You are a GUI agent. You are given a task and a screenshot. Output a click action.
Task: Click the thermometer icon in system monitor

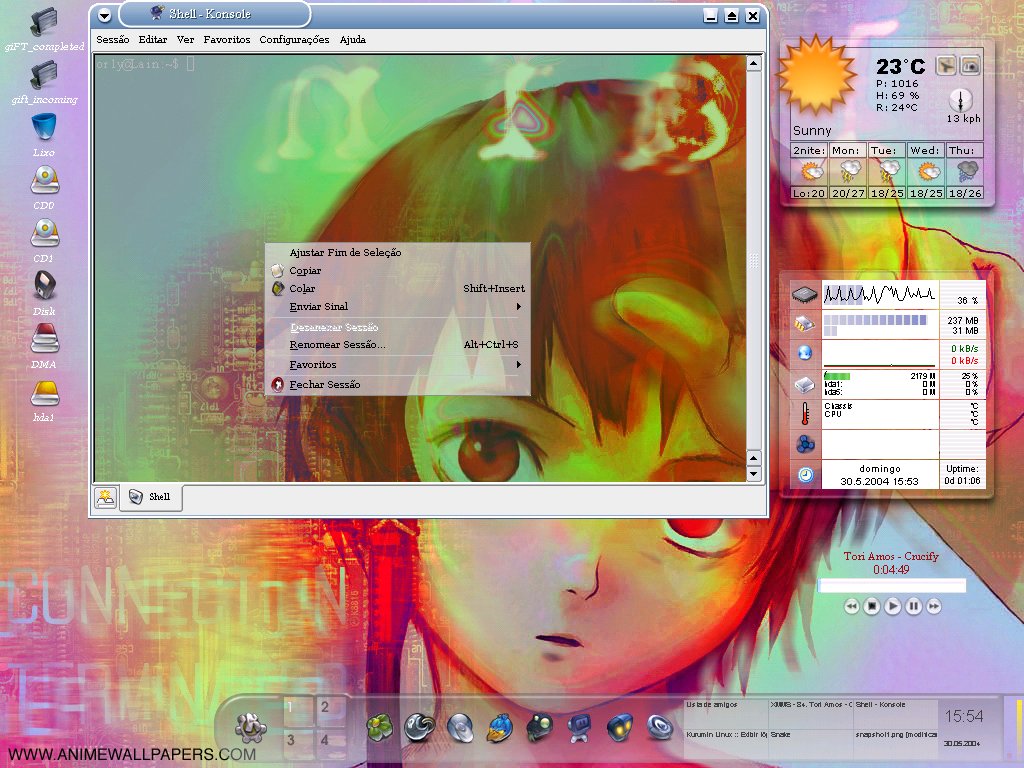pyautogui.click(x=805, y=414)
